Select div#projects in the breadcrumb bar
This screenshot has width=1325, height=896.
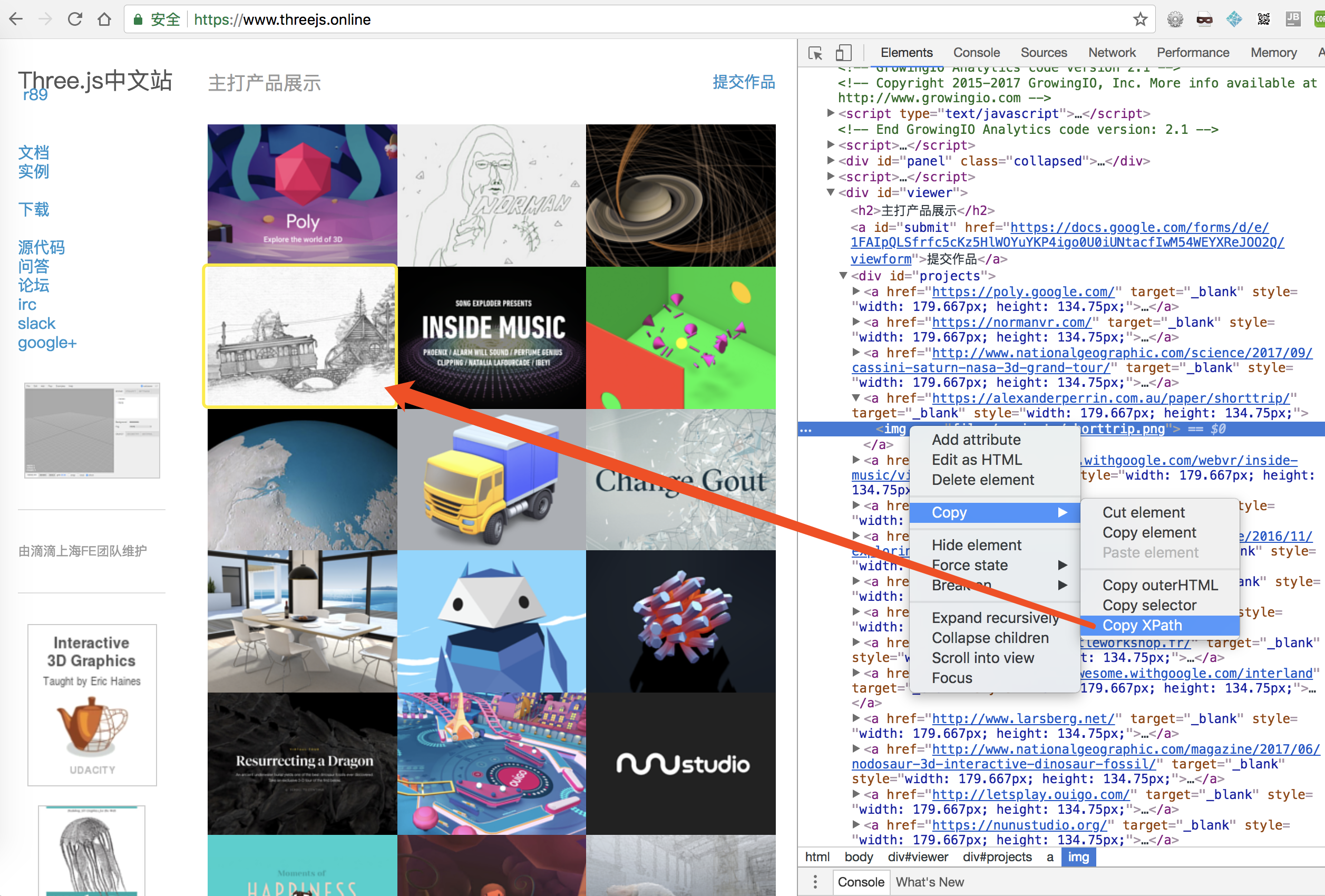997,856
